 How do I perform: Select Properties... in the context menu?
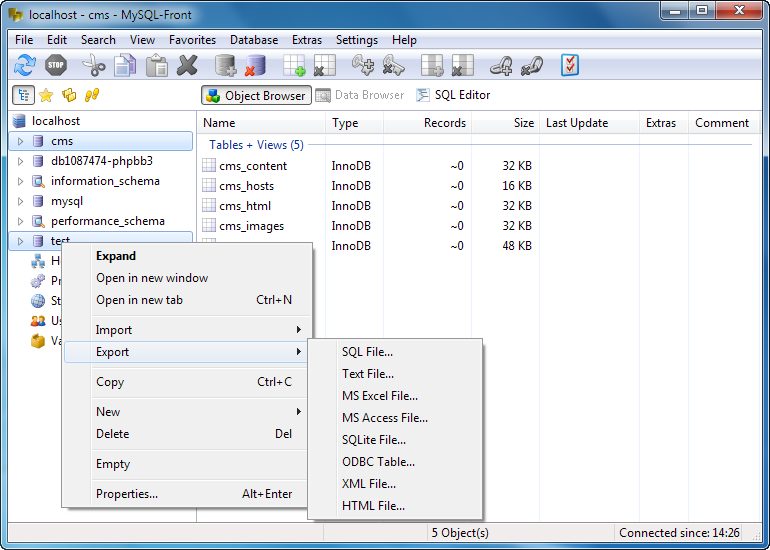[x=127, y=494]
